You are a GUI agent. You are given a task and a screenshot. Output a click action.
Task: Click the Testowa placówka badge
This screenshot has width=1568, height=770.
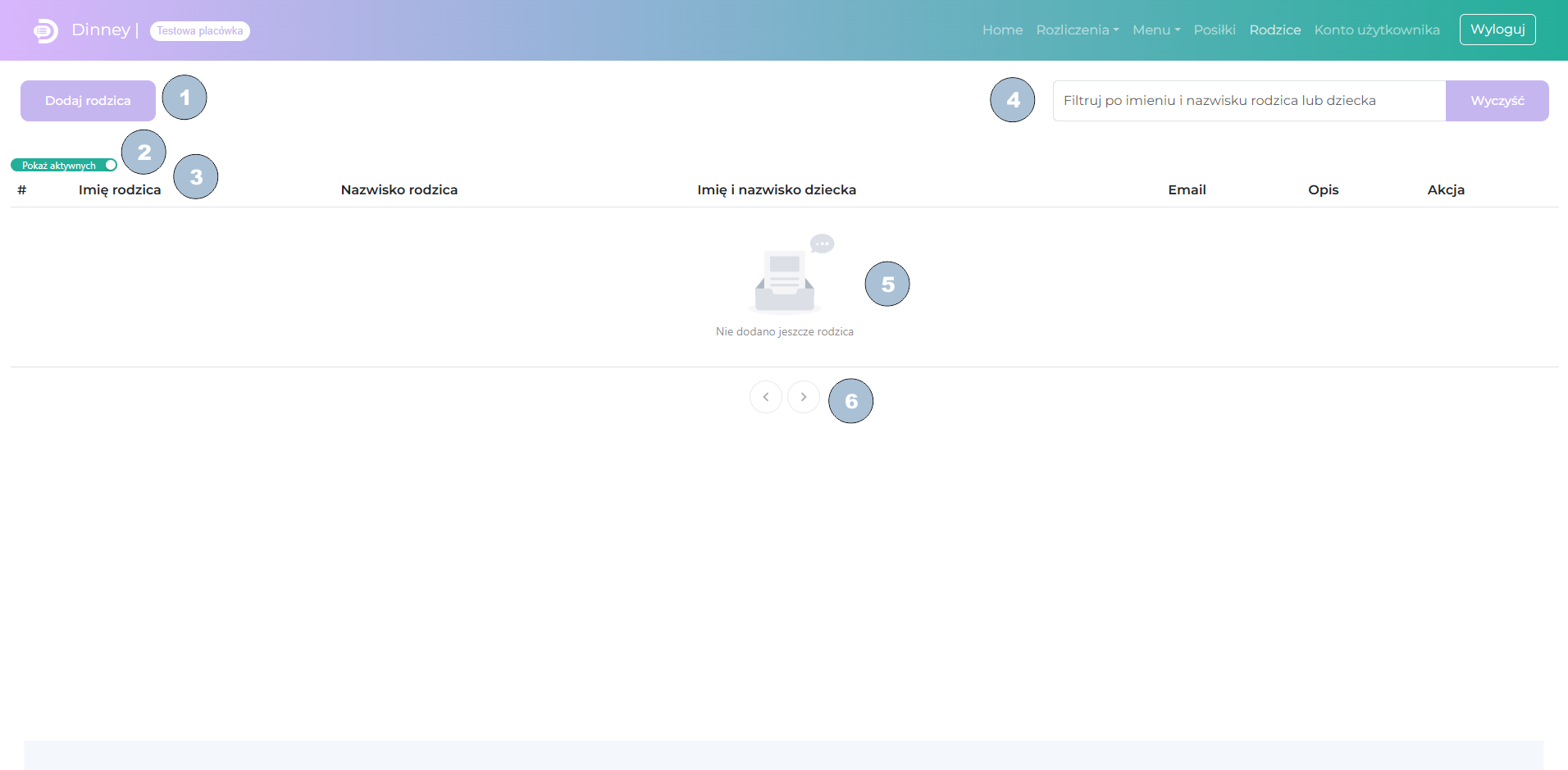tap(199, 31)
